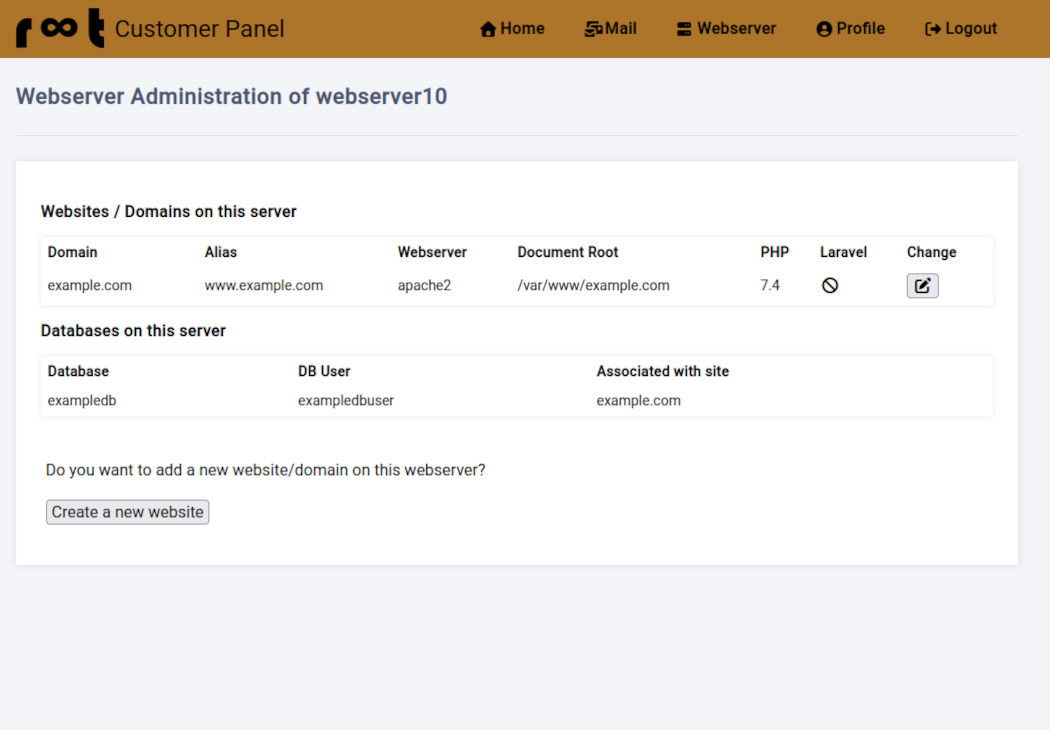This screenshot has height=730, width=1050.
Task: Click the sign-out arrow Logout icon
Action: (933, 29)
